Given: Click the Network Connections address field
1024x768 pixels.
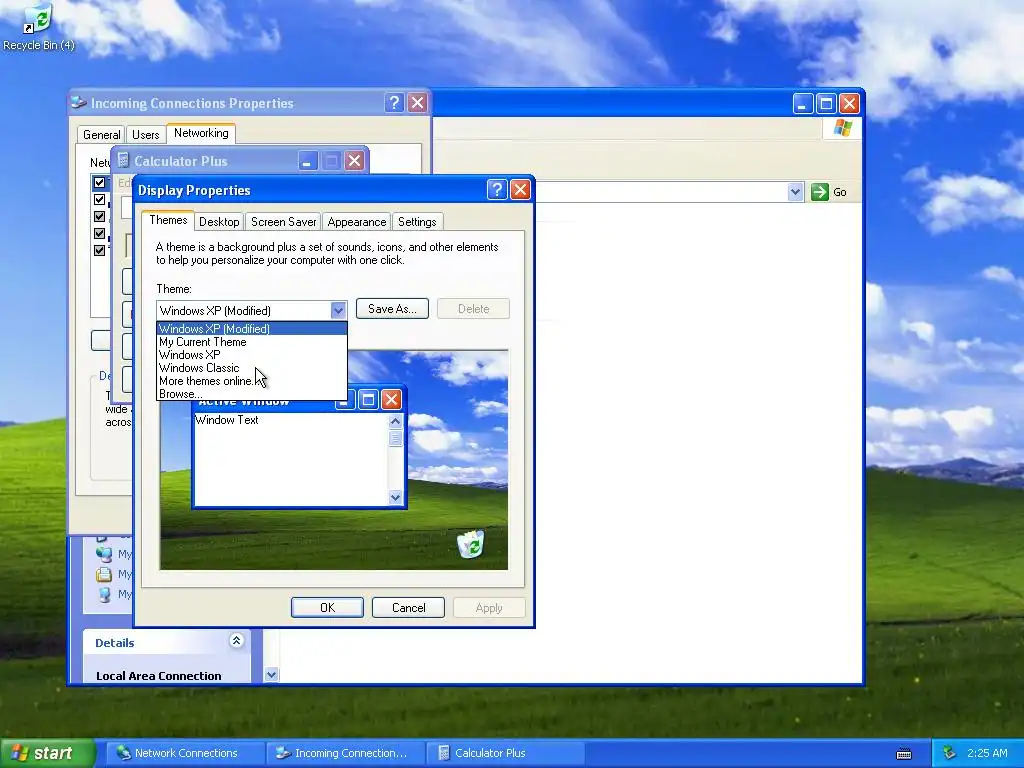Looking at the screenshot, I should [x=662, y=192].
